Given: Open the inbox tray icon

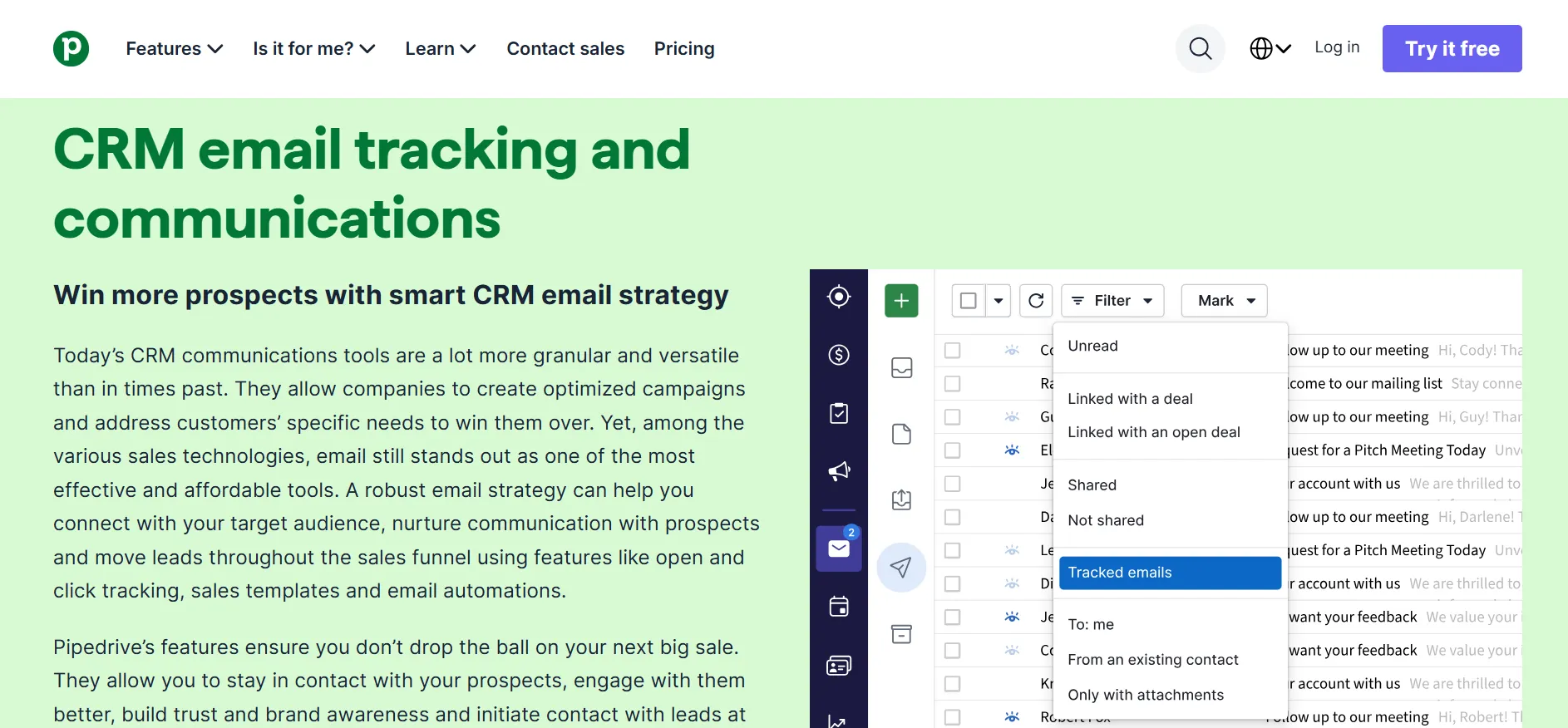Looking at the screenshot, I should (901, 367).
